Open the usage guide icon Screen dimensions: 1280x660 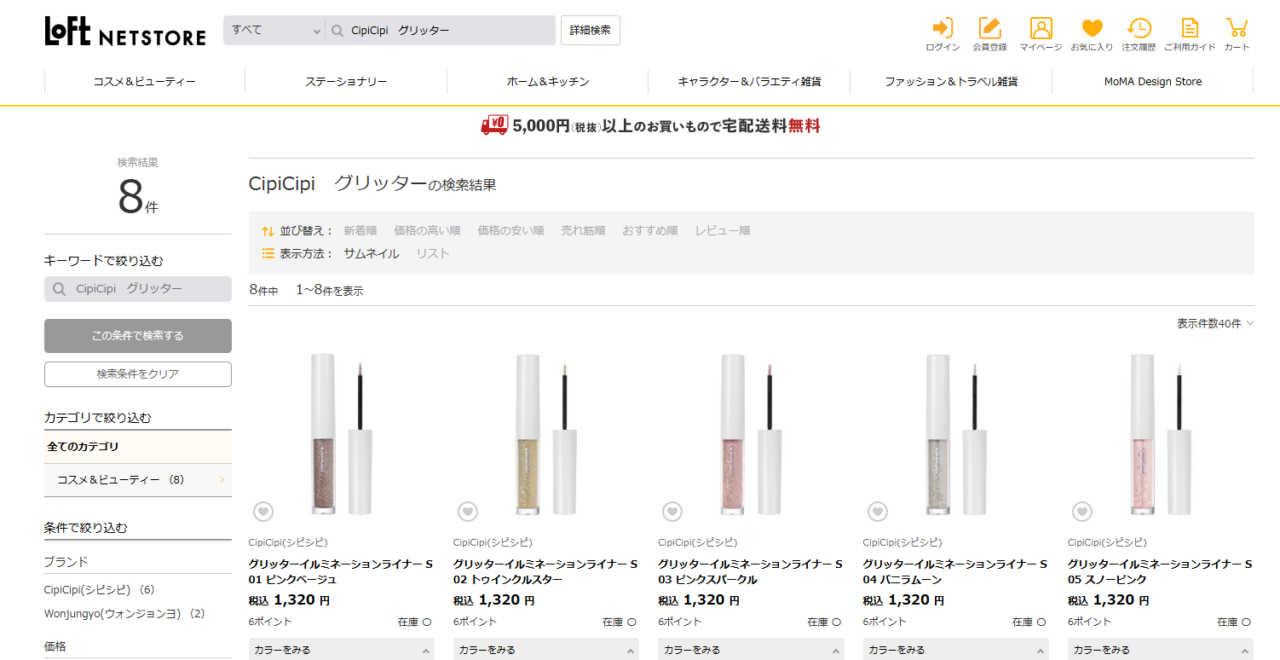(x=1189, y=29)
